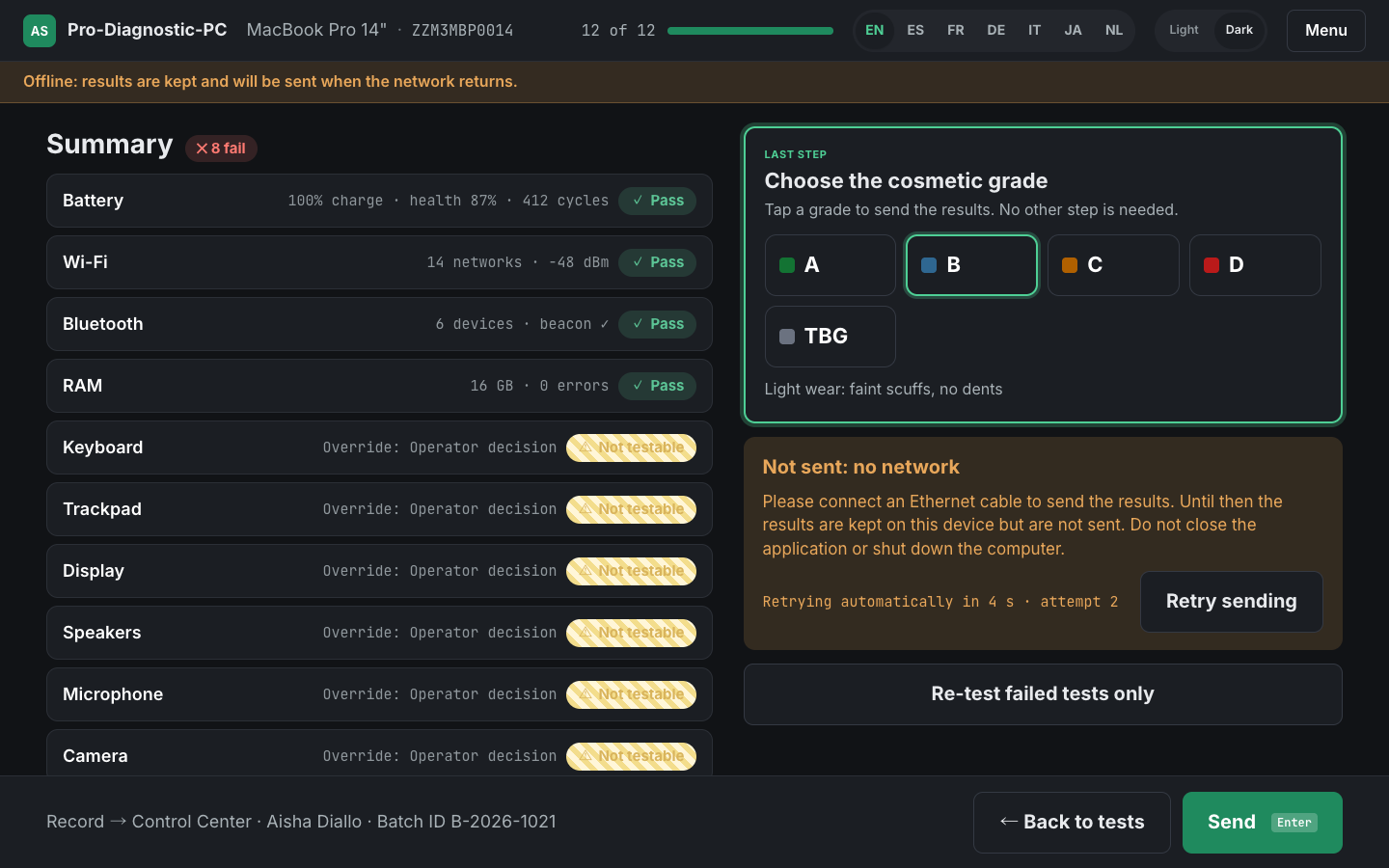Click the Pass badge in the Bluetooth row
The height and width of the screenshot is (868, 1389).
(657, 324)
